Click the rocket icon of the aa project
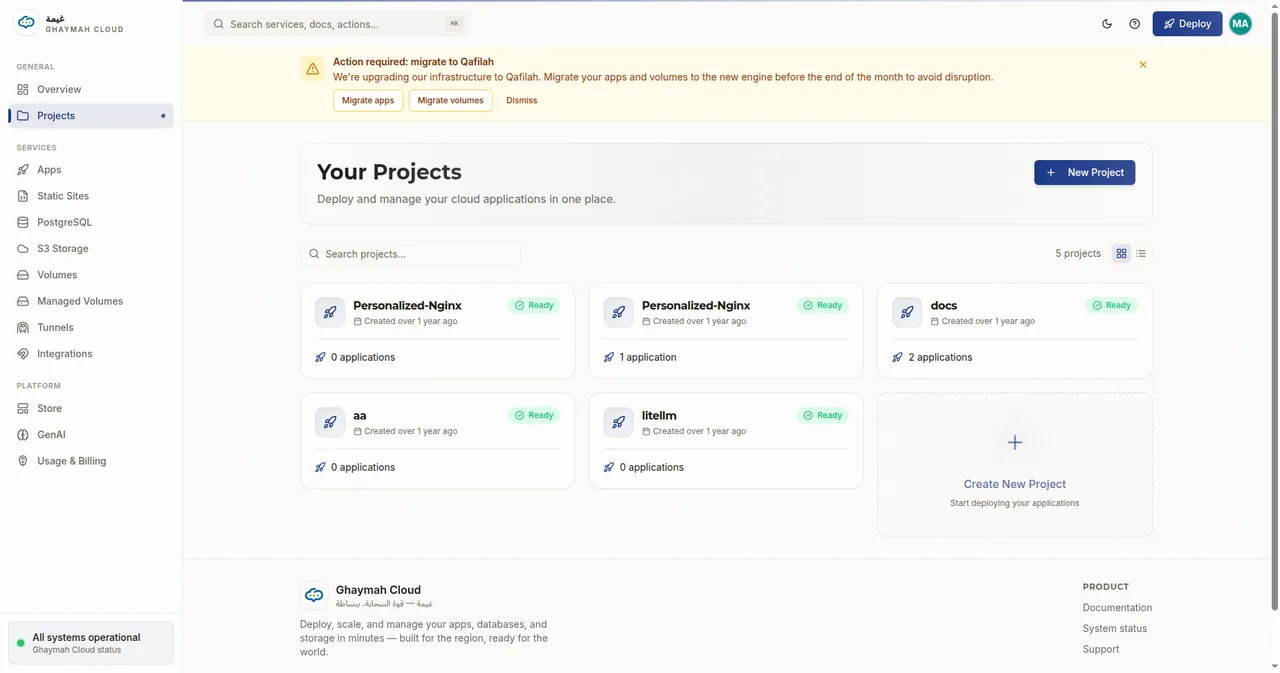This screenshot has height=673, width=1280. [x=330, y=422]
